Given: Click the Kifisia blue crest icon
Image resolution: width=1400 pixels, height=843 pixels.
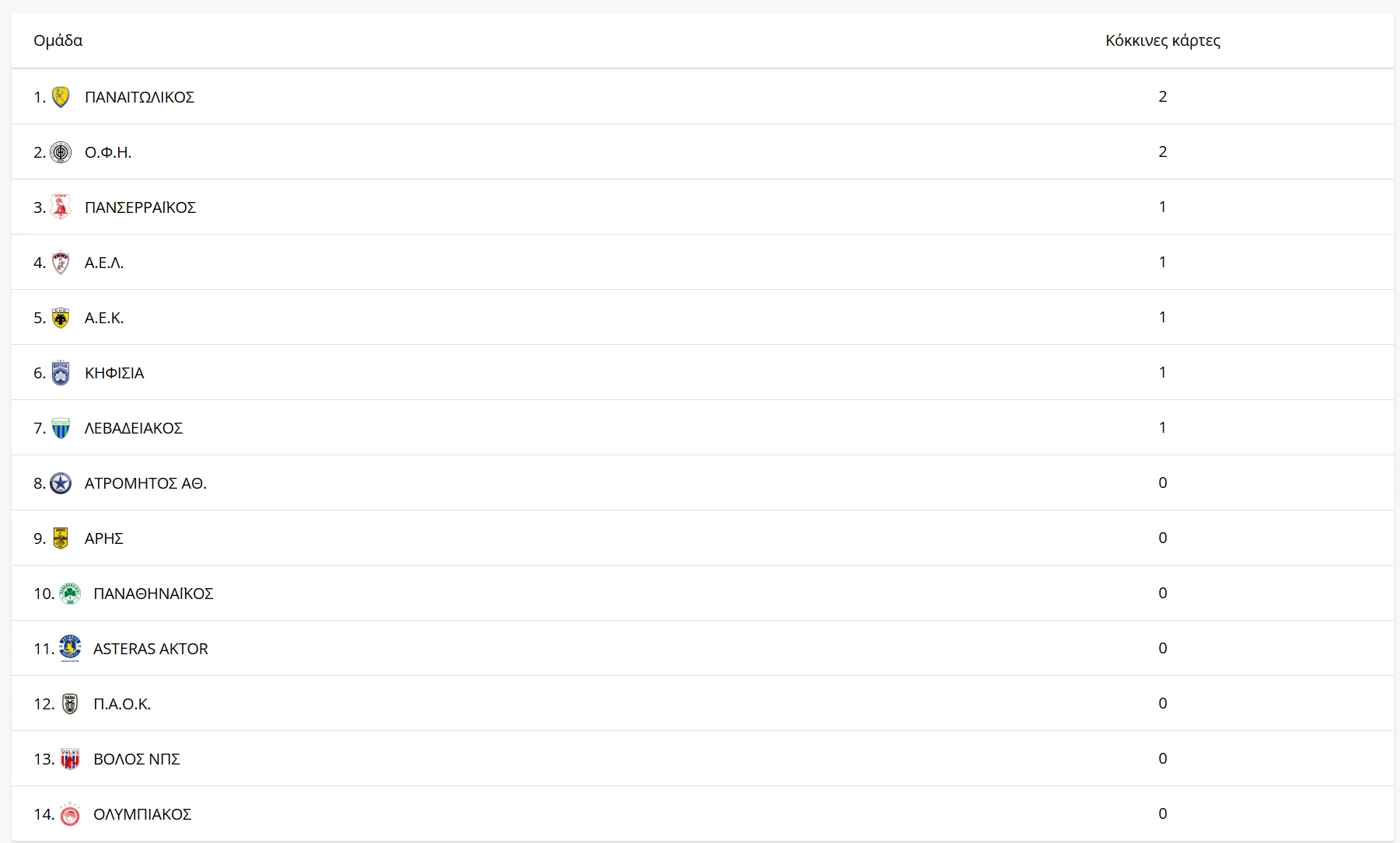Looking at the screenshot, I should tap(61, 373).
